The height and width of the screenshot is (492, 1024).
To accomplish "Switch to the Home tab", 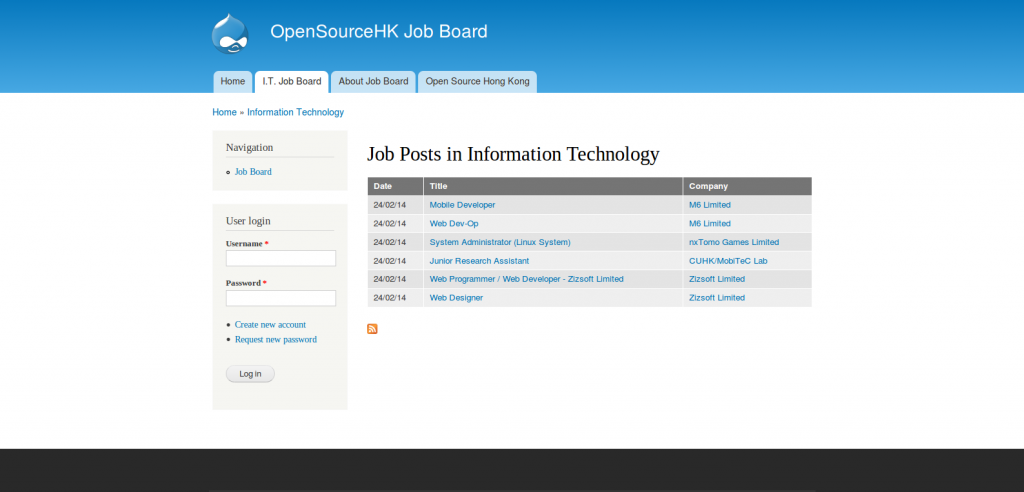I will coord(232,82).
